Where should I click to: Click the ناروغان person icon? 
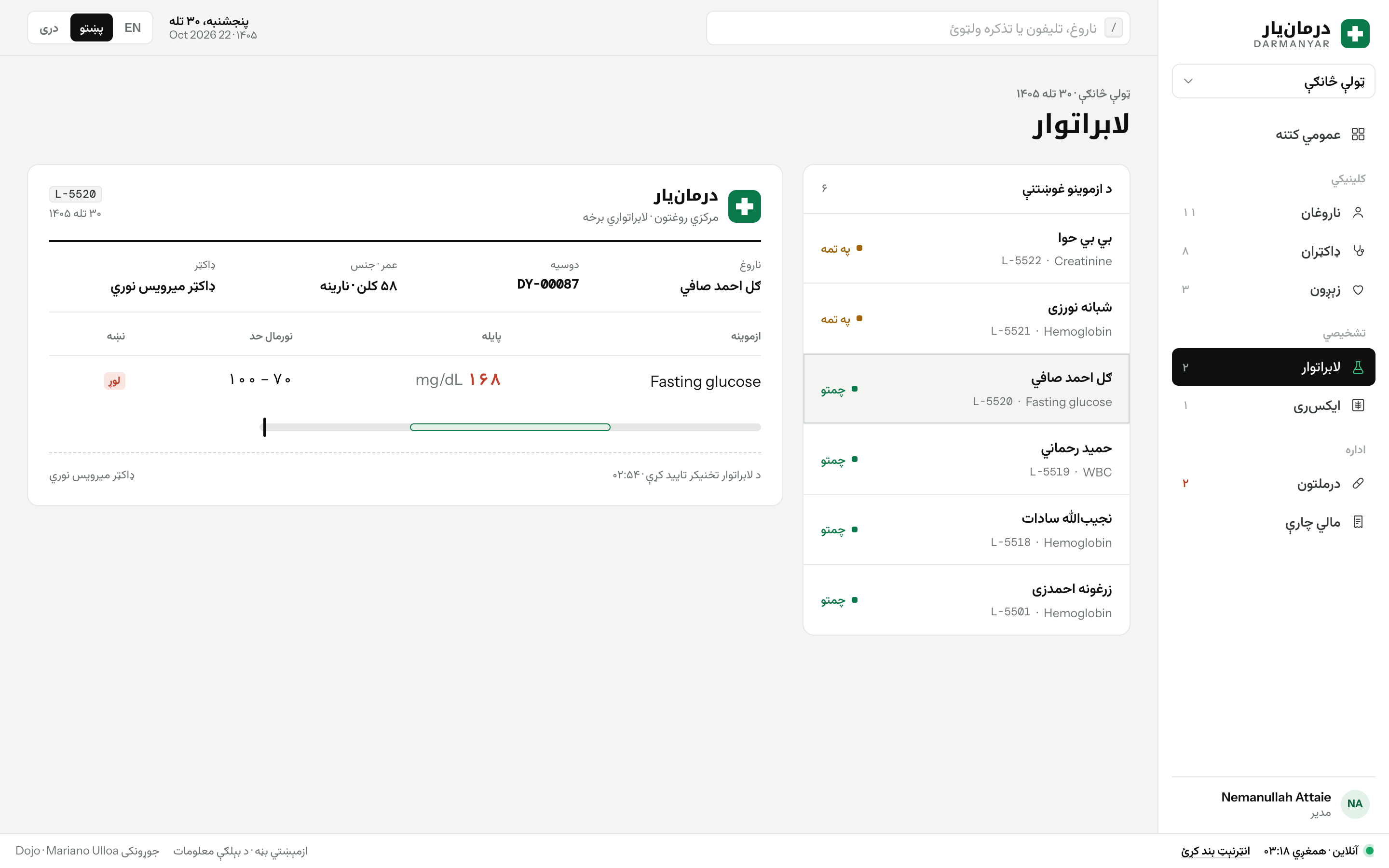click(1358, 212)
